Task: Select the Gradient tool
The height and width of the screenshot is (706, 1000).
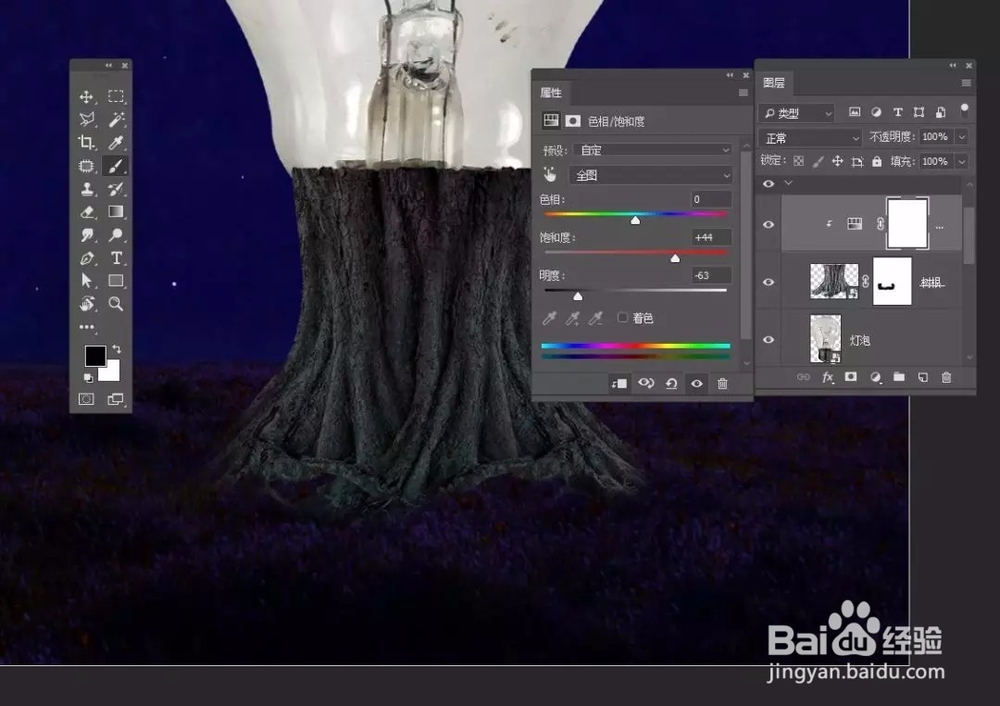Action: pyautogui.click(x=116, y=212)
